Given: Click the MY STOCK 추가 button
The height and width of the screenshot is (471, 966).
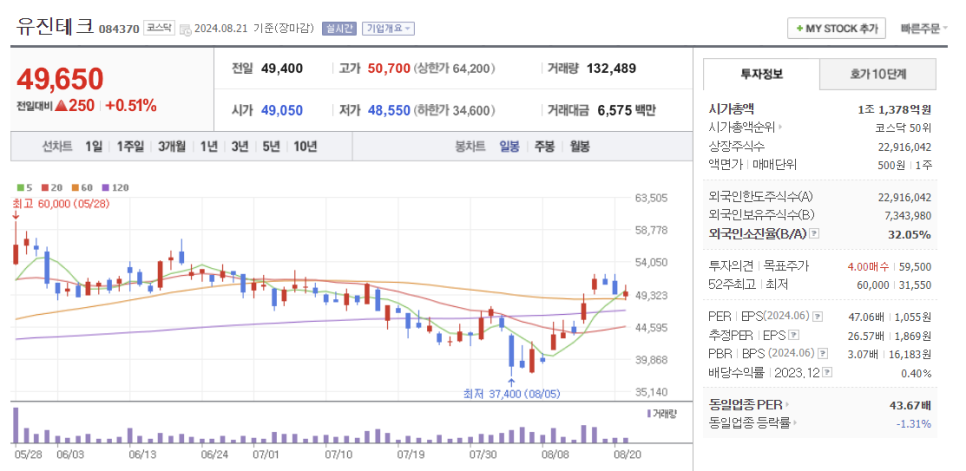Looking at the screenshot, I should [x=836, y=28].
